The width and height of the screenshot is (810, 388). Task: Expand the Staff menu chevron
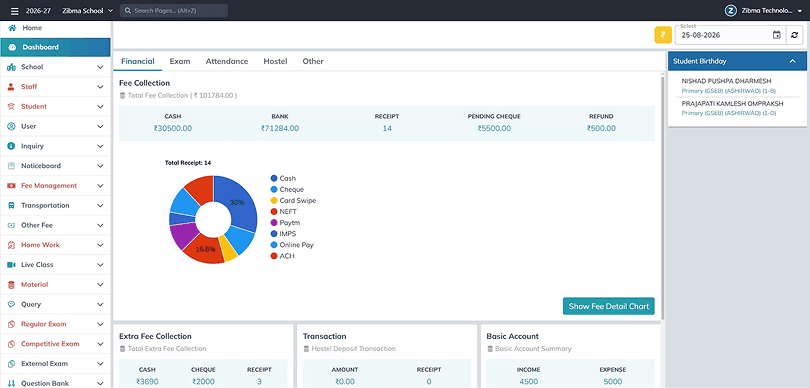tap(100, 87)
